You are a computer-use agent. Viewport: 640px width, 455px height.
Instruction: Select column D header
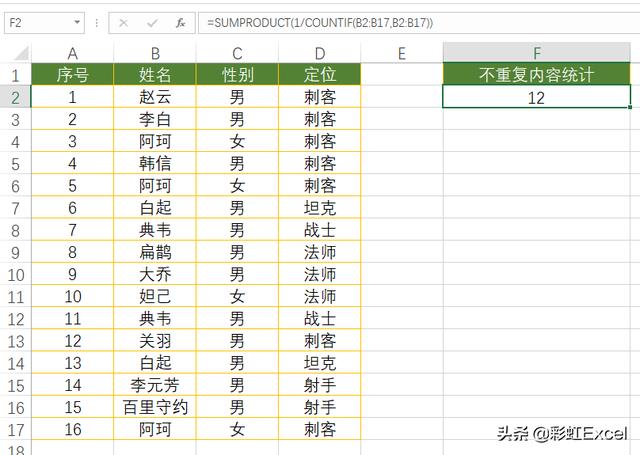tap(320, 53)
